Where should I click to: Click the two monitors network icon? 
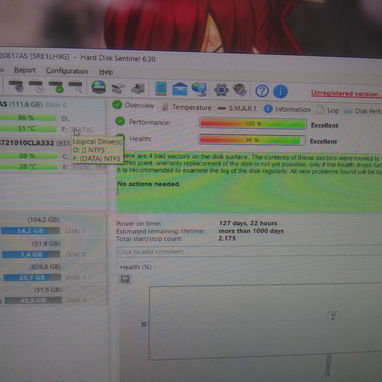[199, 89]
